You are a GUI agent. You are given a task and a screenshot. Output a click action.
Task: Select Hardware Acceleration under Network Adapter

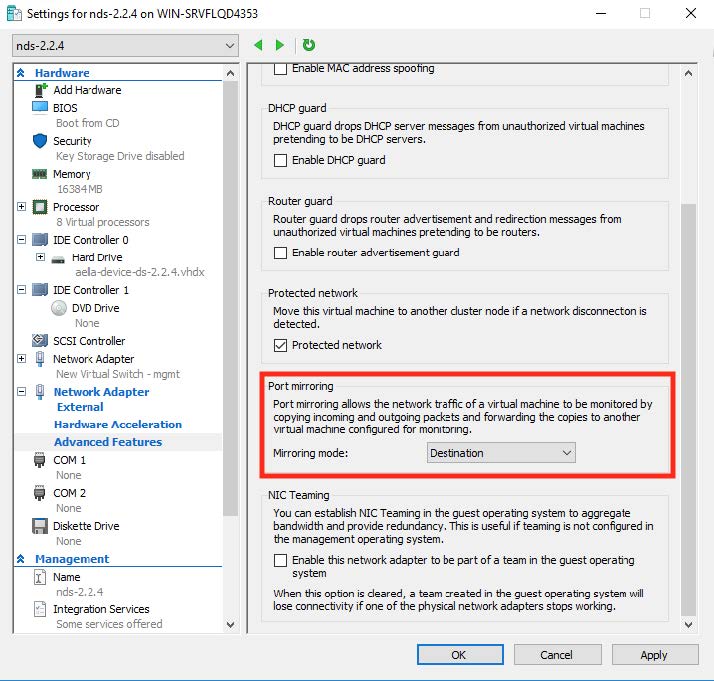[x=117, y=424]
